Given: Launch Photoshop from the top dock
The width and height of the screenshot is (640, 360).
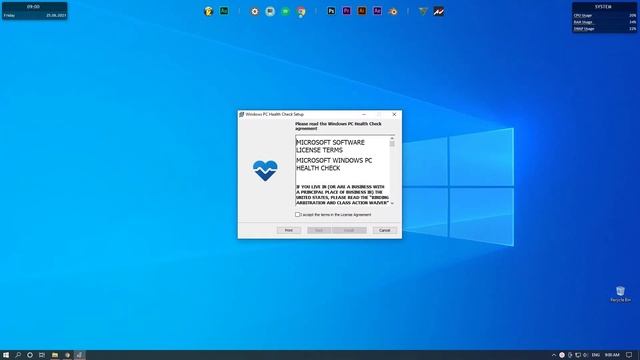Looking at the screenshot, I should point(331,11).
